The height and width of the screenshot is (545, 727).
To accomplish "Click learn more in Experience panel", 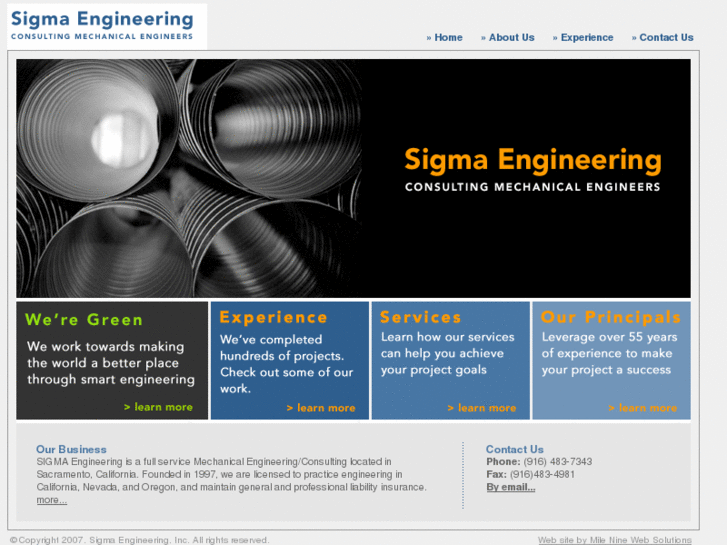I will click(x=321, y=408).
